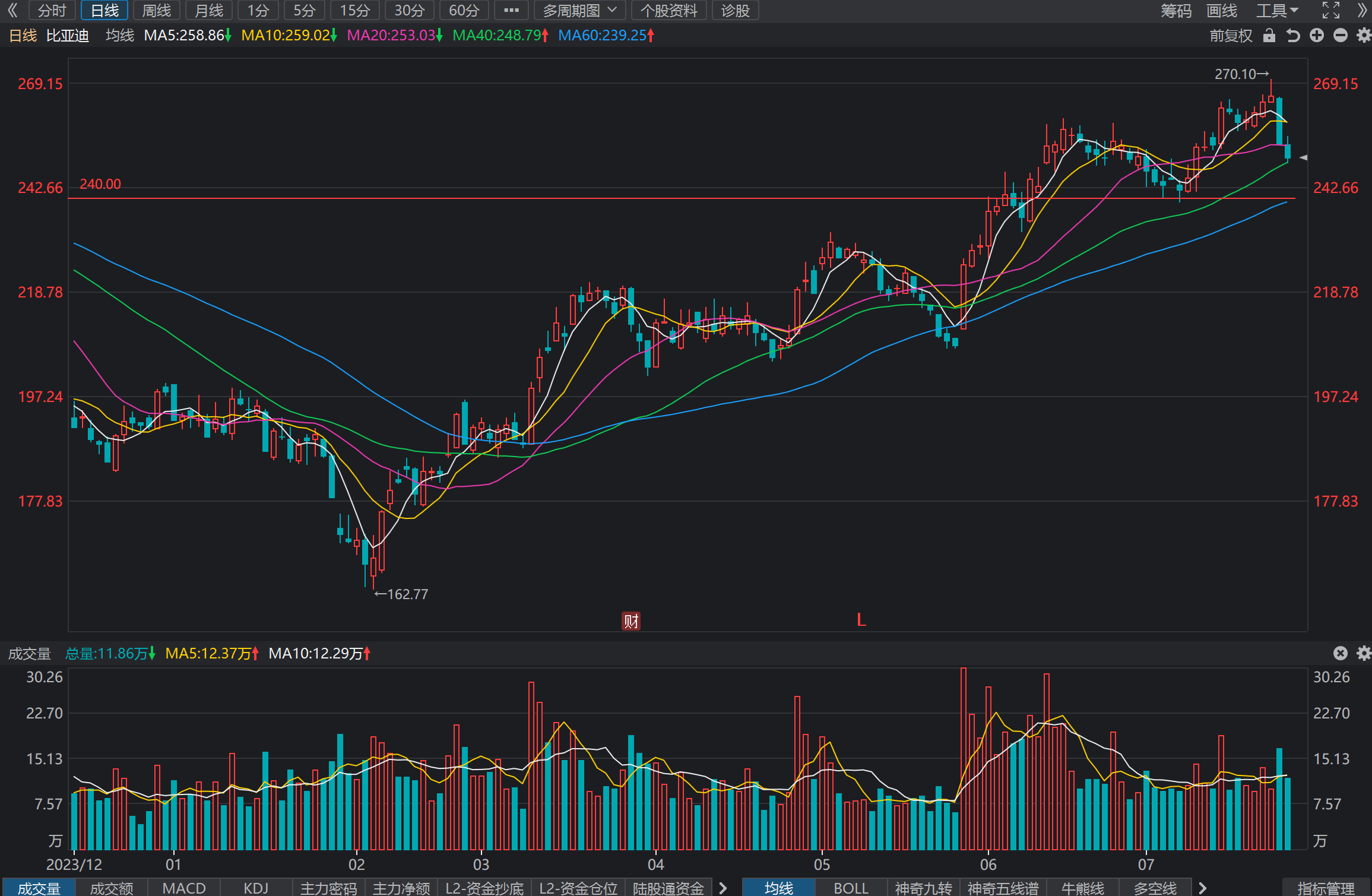Select the BOLL overlay indicator tab
This screenshot has width=1372, height=896.
[851, 888]
